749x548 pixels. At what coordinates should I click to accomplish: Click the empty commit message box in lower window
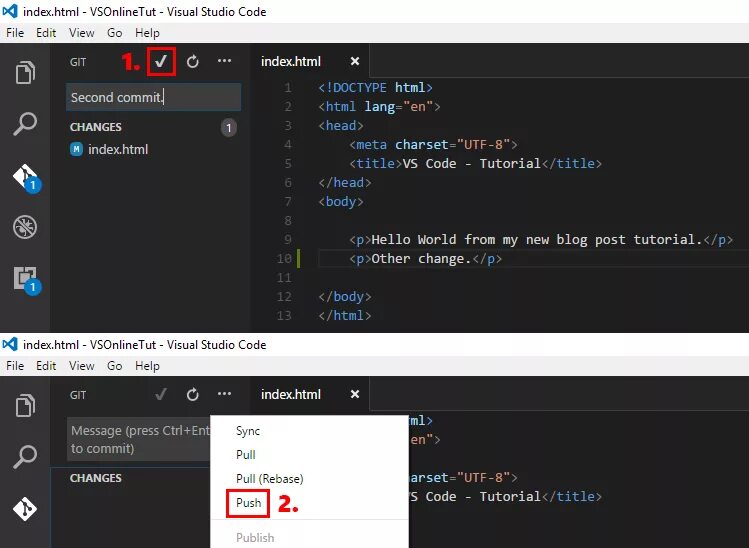[x=139, y=440]
